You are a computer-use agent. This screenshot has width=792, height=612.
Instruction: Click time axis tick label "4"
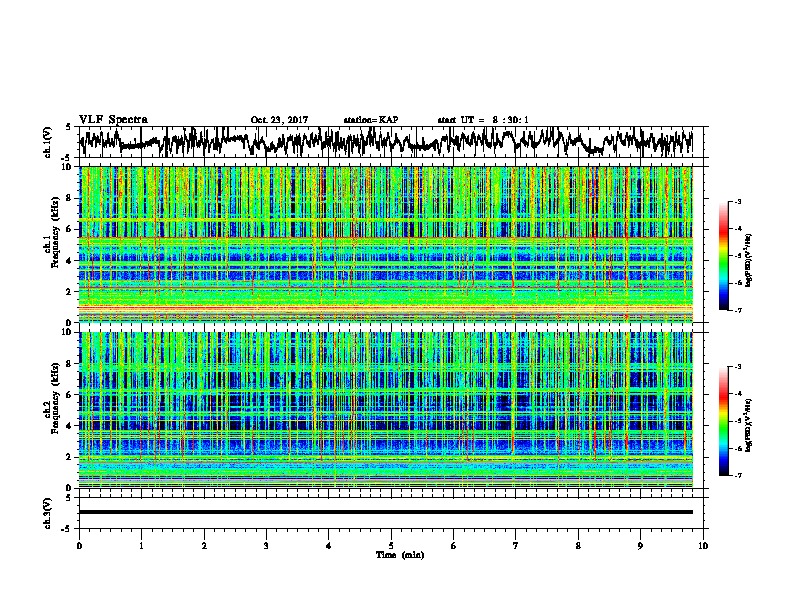[x=329, y=546]
